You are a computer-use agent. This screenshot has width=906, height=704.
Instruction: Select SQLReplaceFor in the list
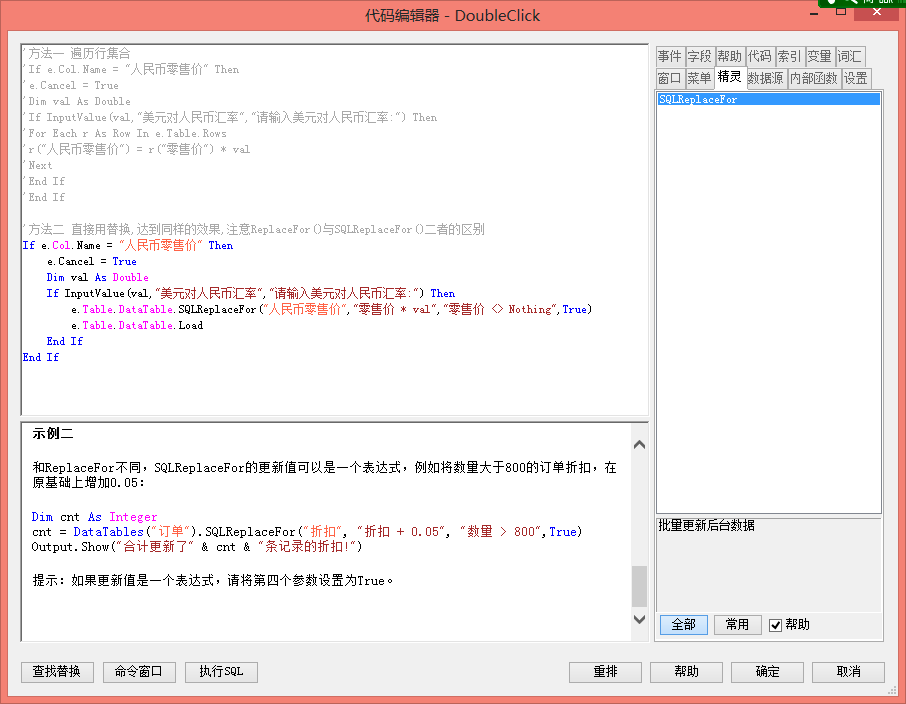(x=698, y=100)
